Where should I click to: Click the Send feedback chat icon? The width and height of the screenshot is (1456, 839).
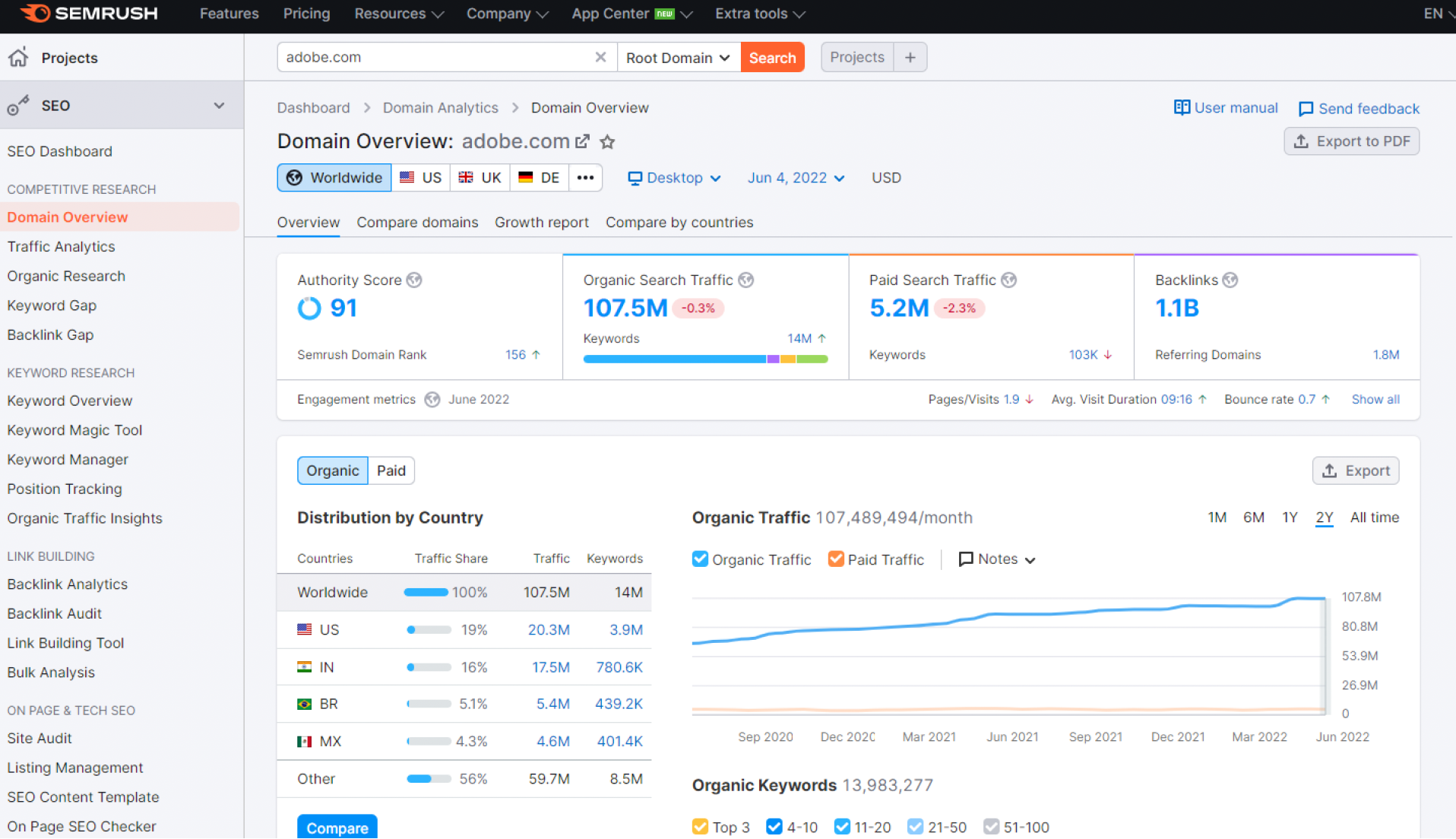click(1306, 109)
